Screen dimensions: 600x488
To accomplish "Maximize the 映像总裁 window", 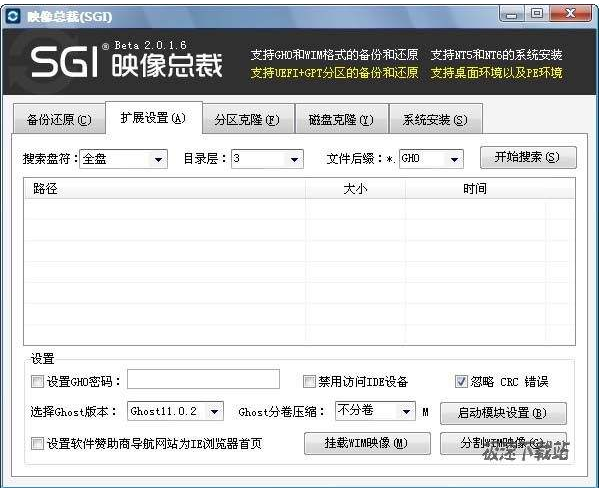I will [x=536, y=15].
